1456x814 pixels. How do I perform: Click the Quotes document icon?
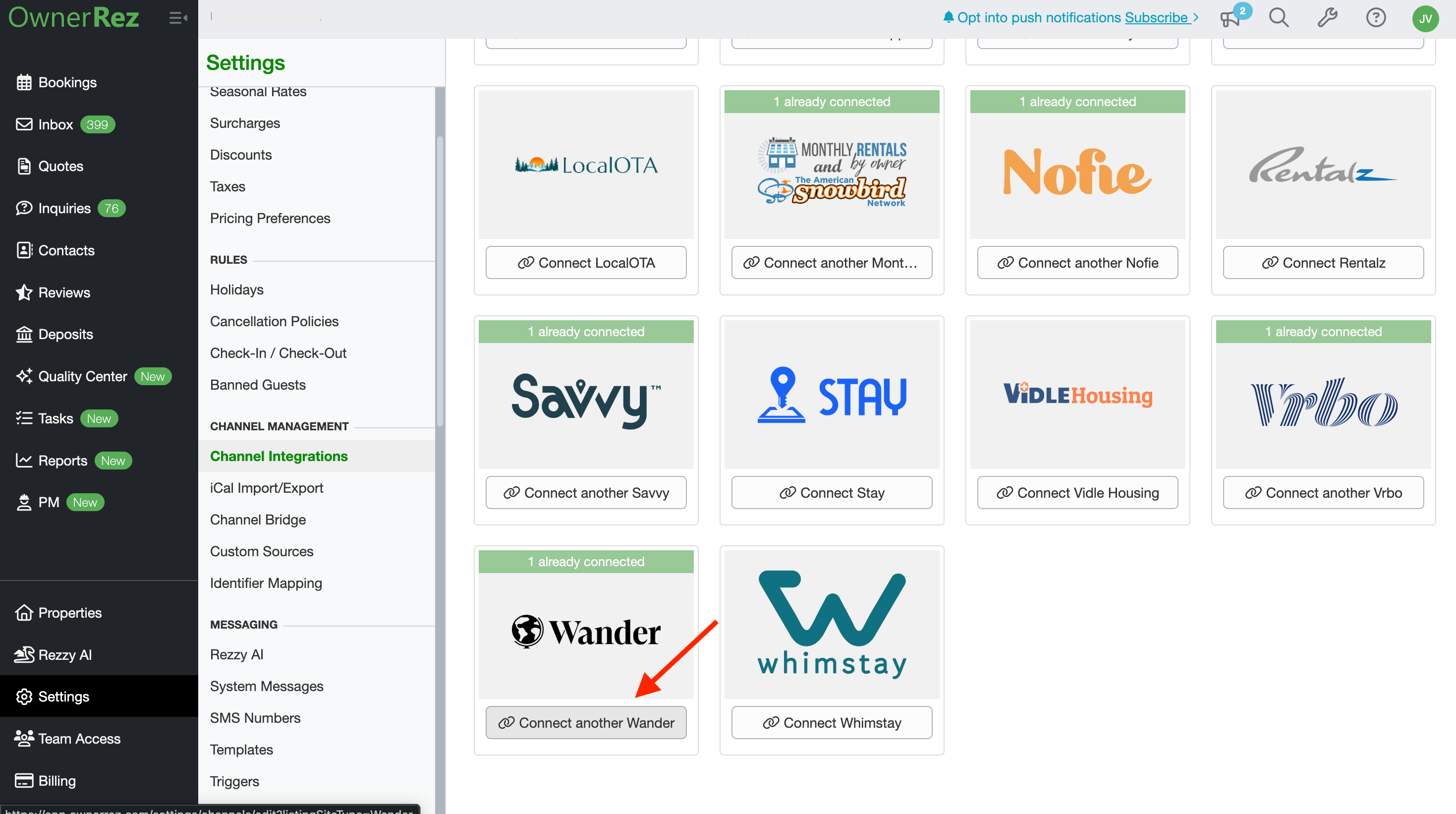click(24, 166)
